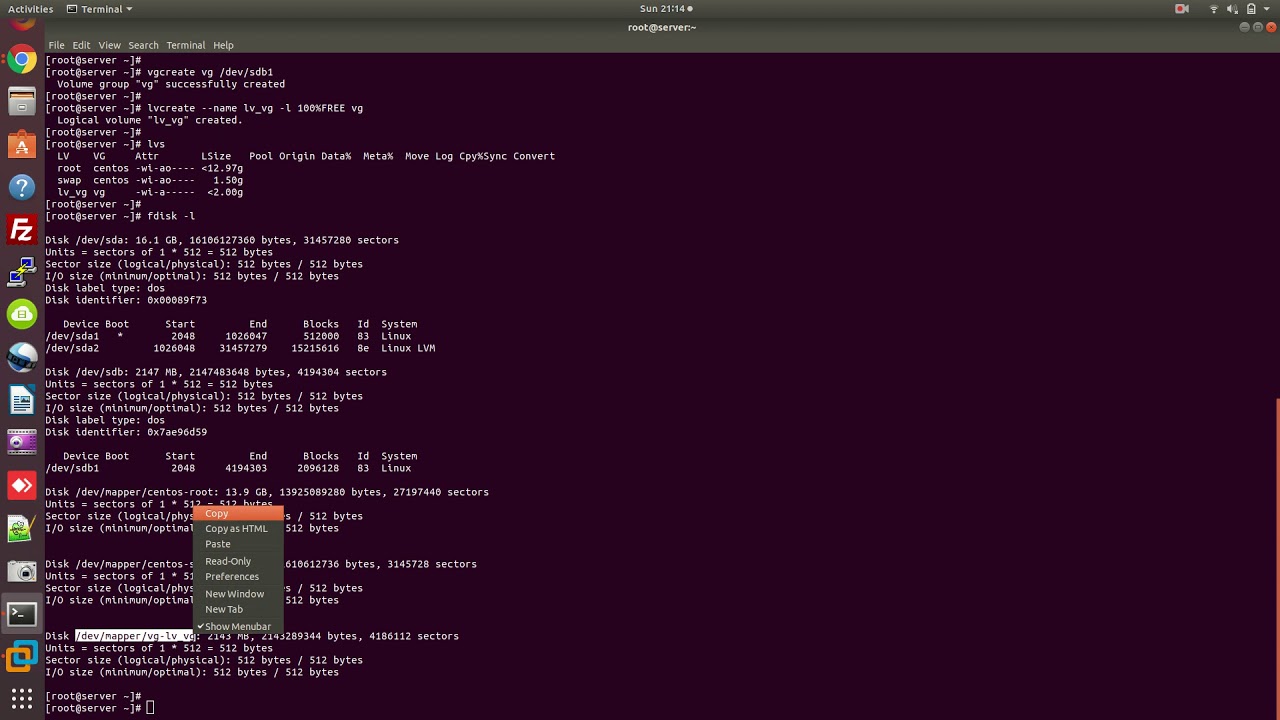Image resolution: width=1280 pixels, height=720 pixels.
Task: Open the Help menu
Action: (x=223, y=45)
